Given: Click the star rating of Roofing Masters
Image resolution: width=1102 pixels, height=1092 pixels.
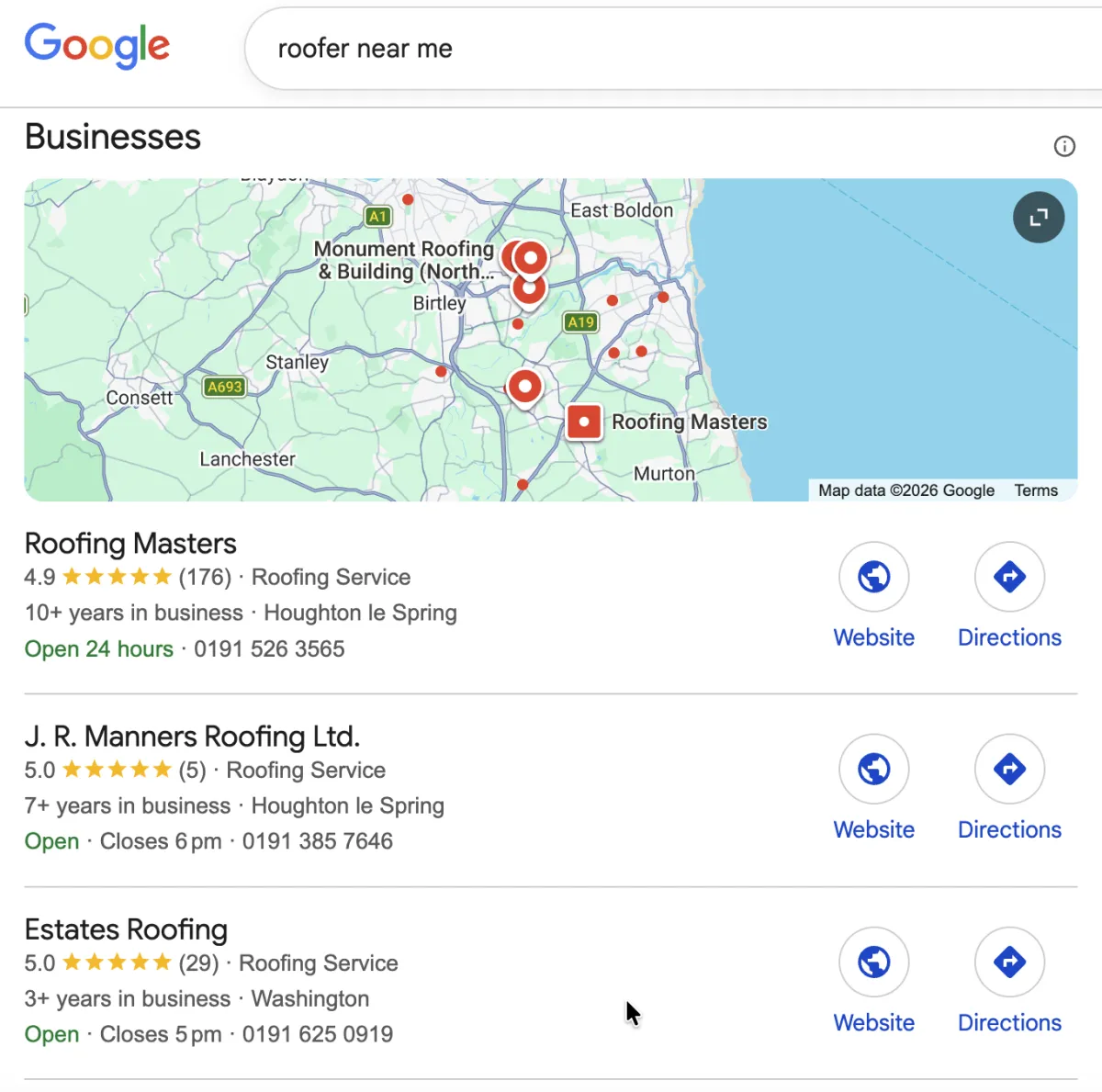Looking at the screenshot, I should tap(116, 577).
